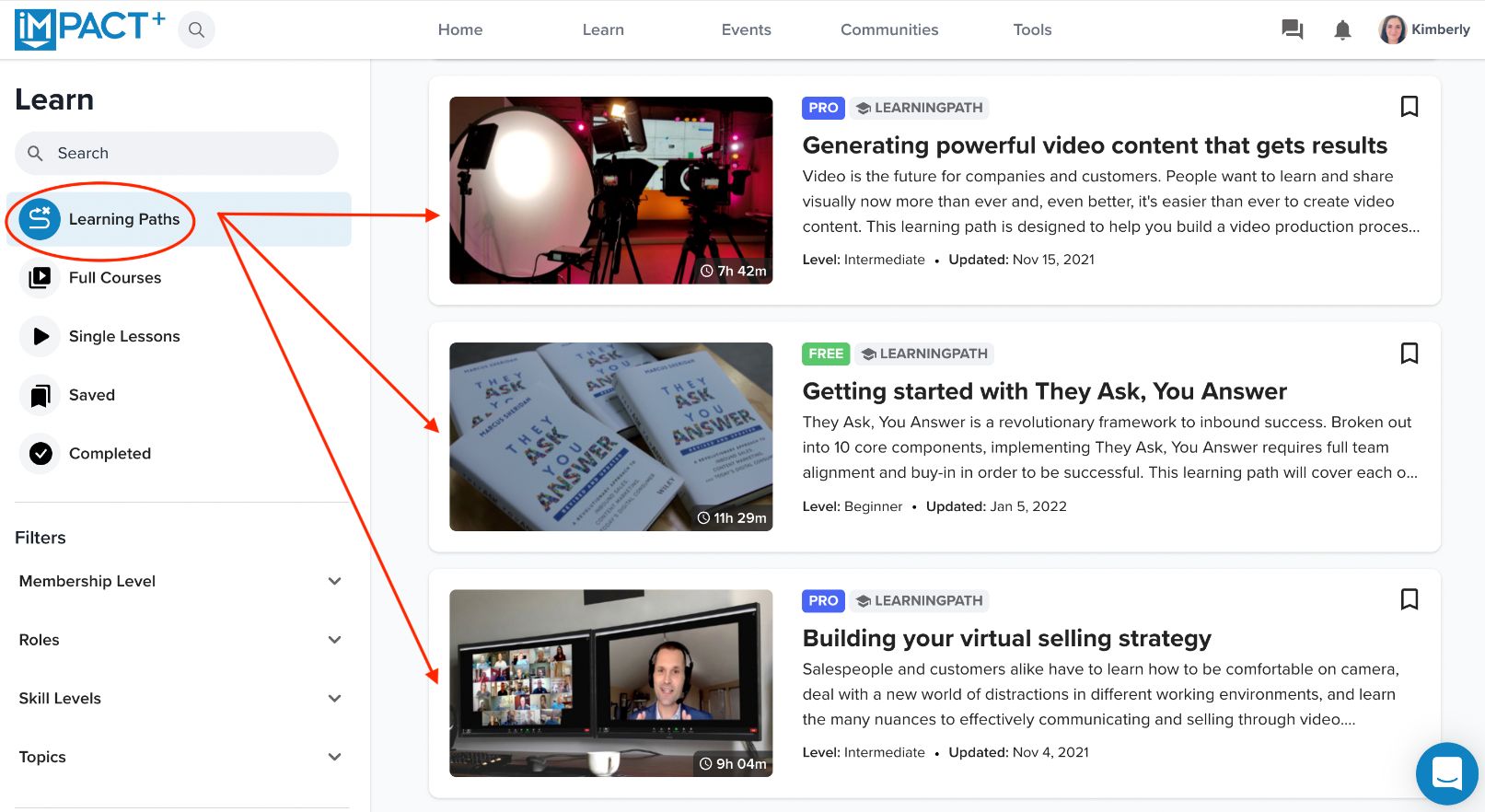Select the Saved bookmark sidebar icon
Image resolution: width=1485 pixels, height=812 pixels.
[40, 395]
